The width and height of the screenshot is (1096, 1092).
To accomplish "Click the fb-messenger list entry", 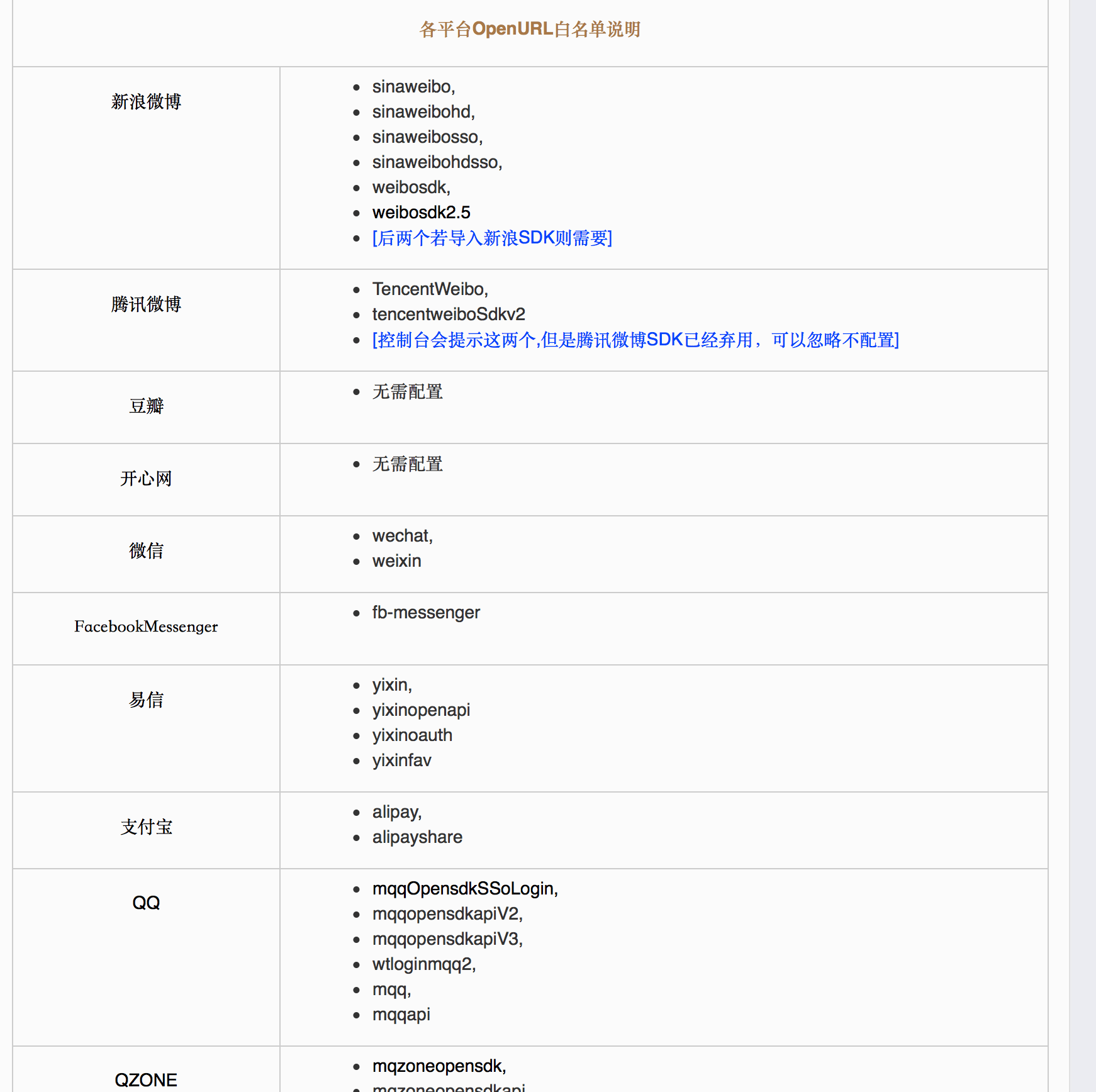I will 426,612.
